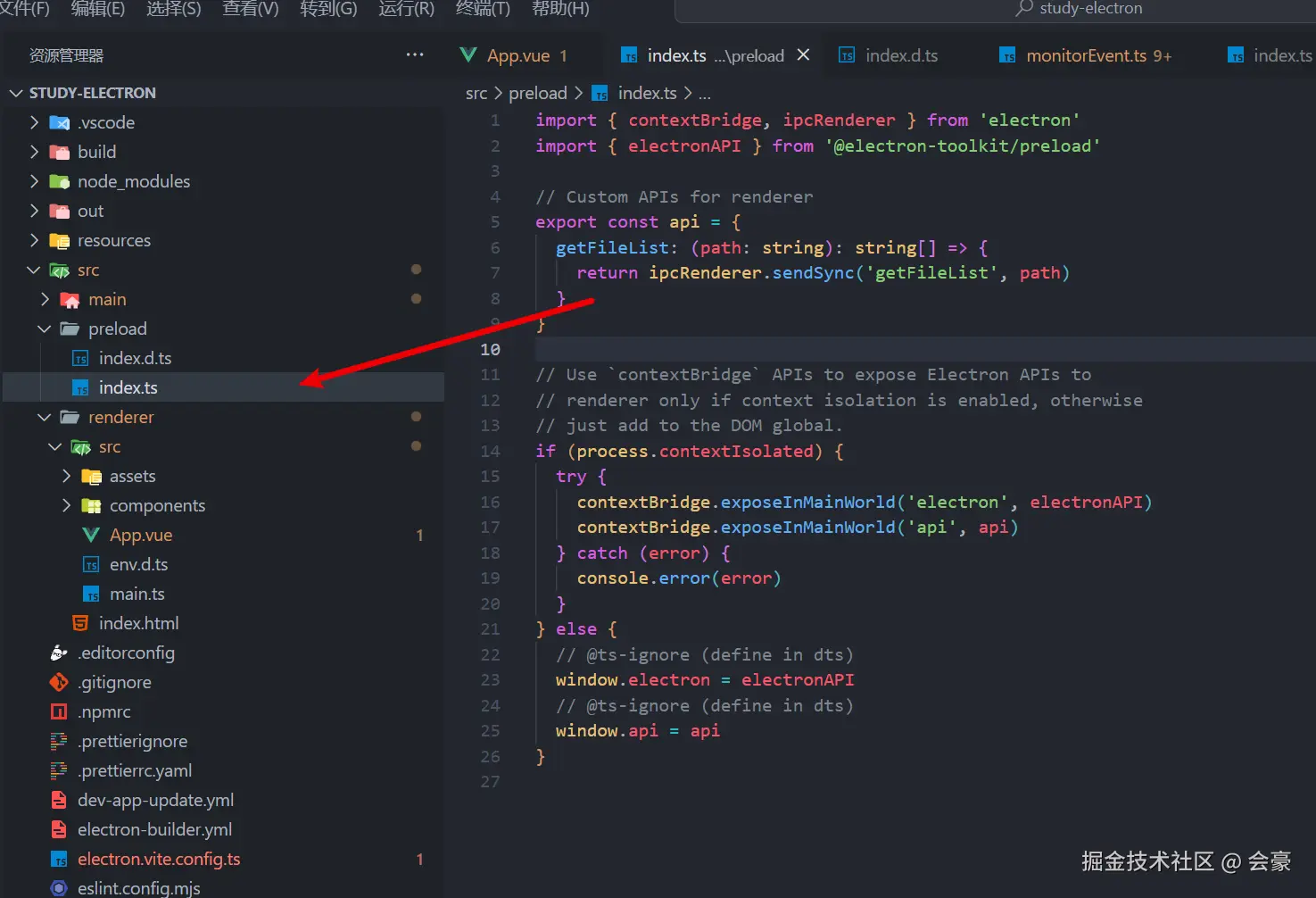Click search magnifier icon in title bar
Viewport: 1316px width, 898px height.
(x=1024, y=8)
